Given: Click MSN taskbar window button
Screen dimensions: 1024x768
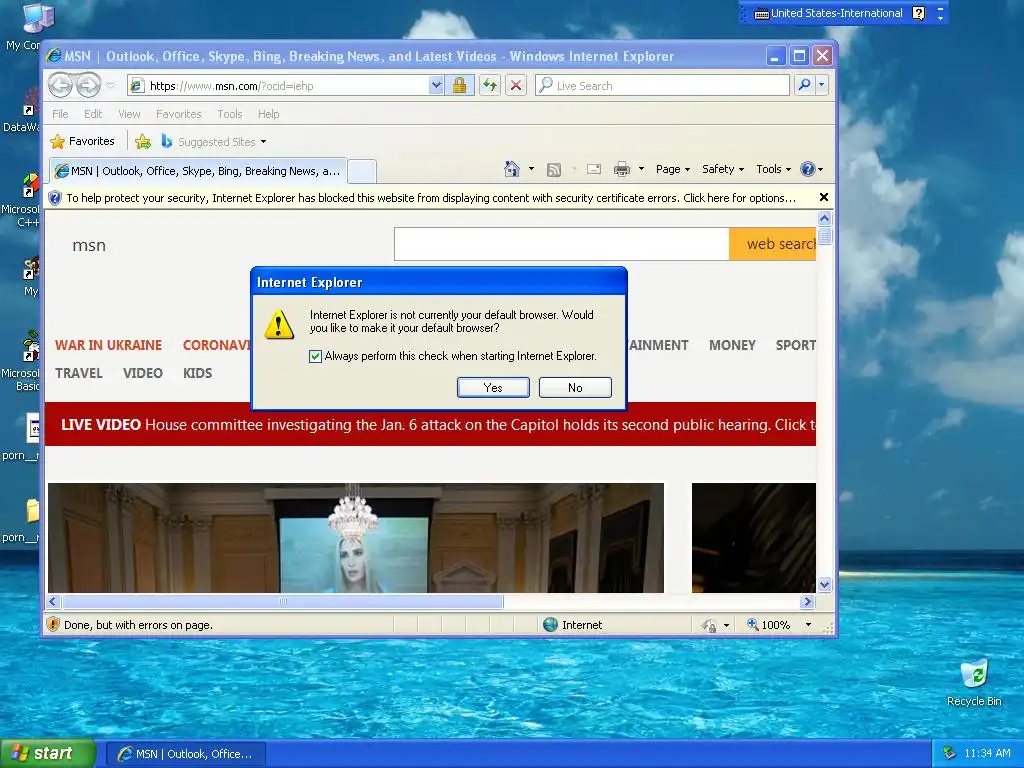Looking at the screenshot, I should click(x=185, y=754).
